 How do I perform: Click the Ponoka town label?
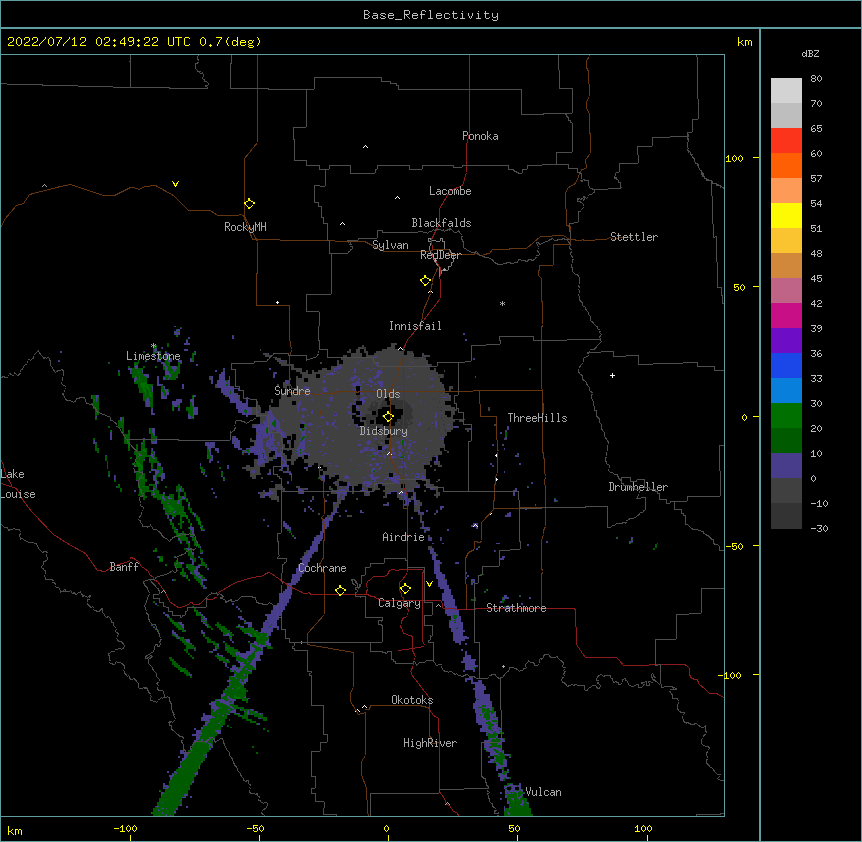click(480, 136)
